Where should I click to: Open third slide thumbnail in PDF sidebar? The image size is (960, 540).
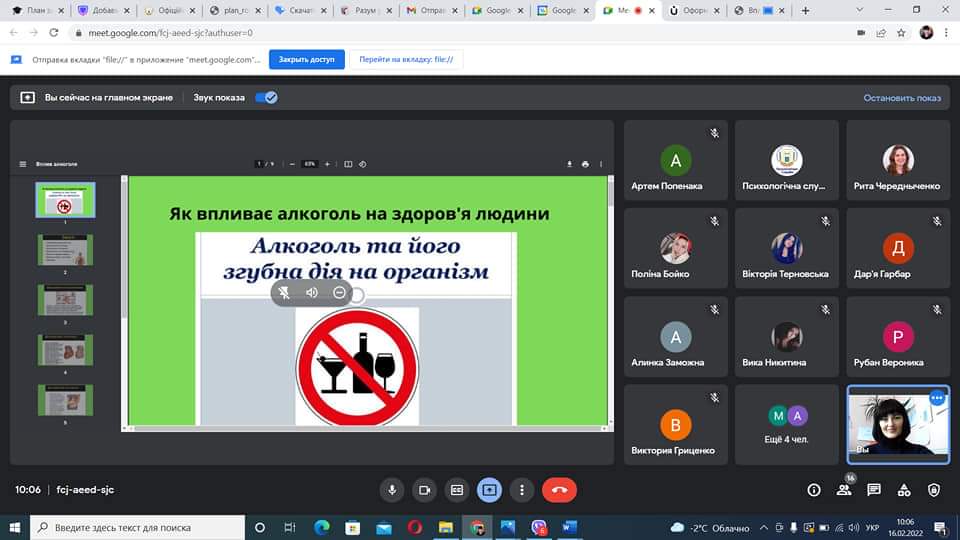click(65, 300)
